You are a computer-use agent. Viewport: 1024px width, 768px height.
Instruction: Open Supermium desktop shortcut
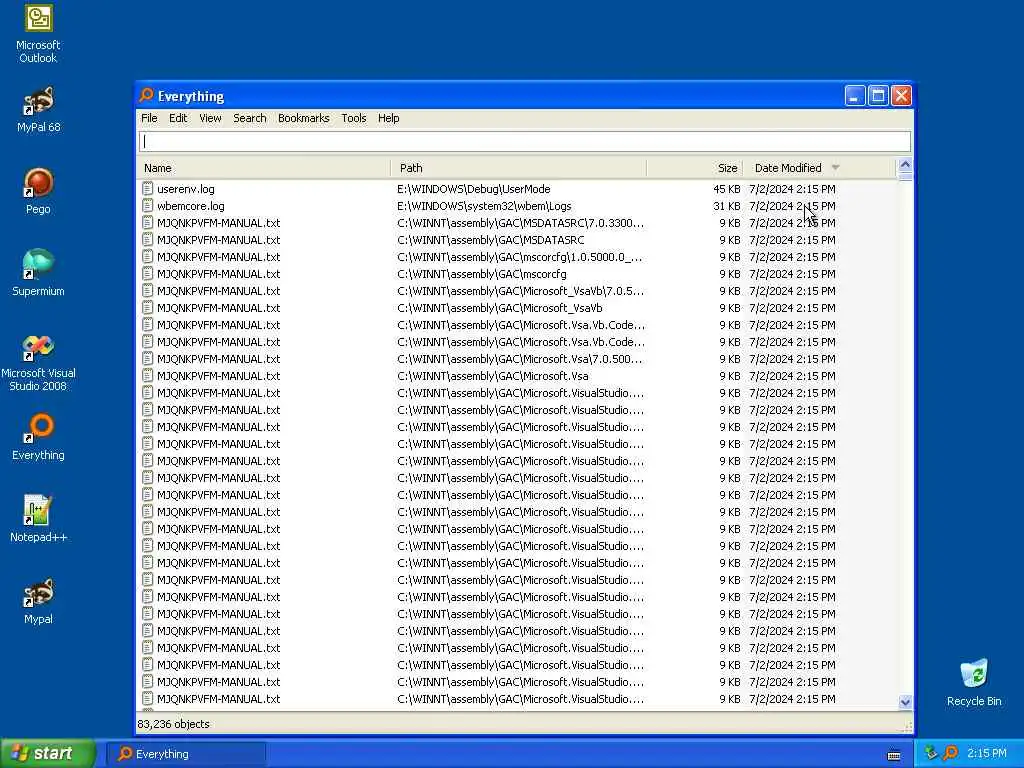pyautogui.click(x=39, y=273)
